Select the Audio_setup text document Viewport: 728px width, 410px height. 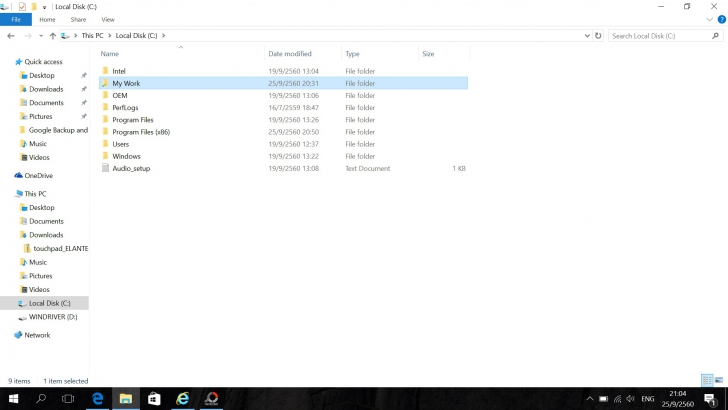coord(283,169)
